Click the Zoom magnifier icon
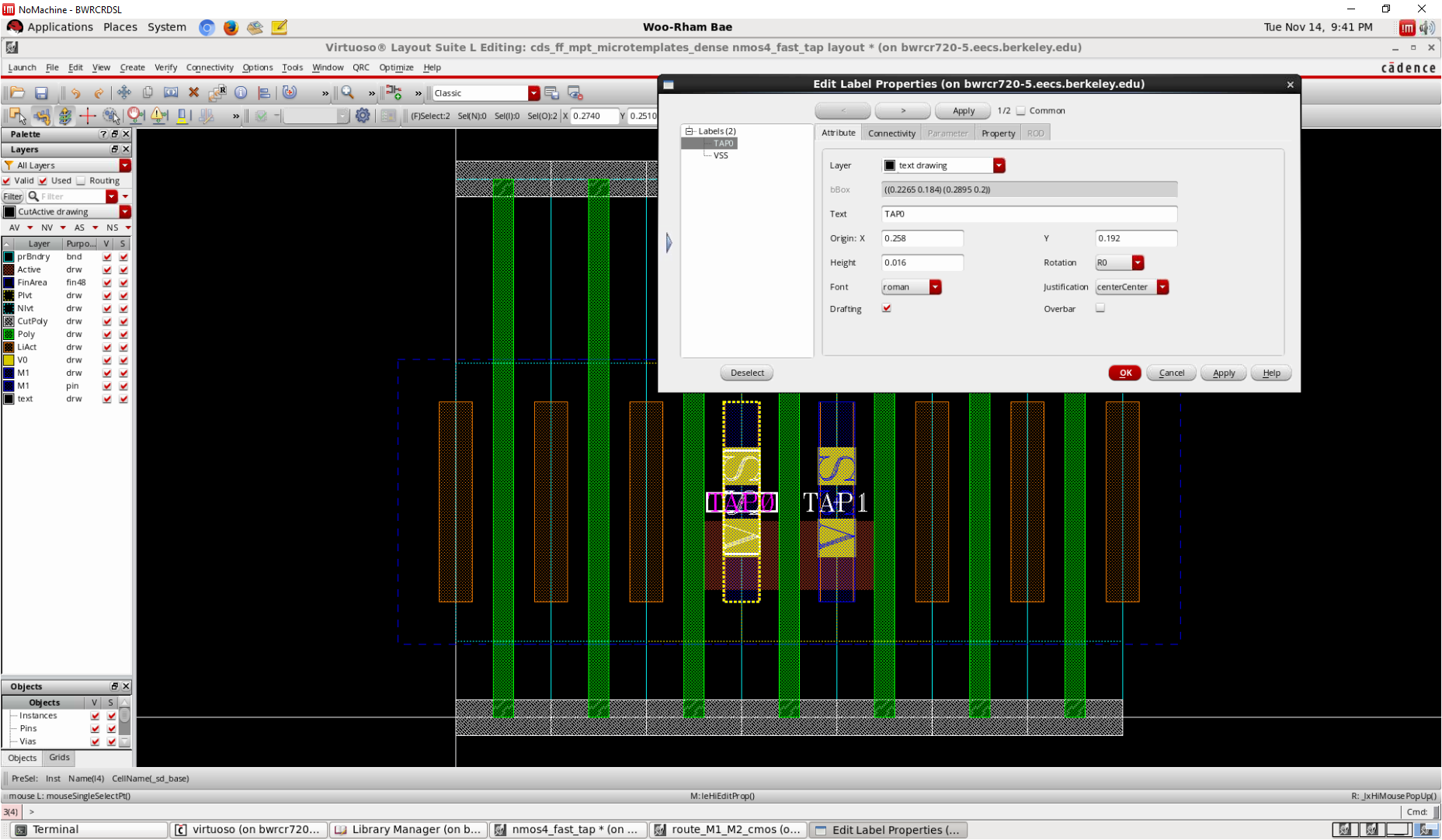The width and height of the screenshot is (1442, 840). (348, 92)
